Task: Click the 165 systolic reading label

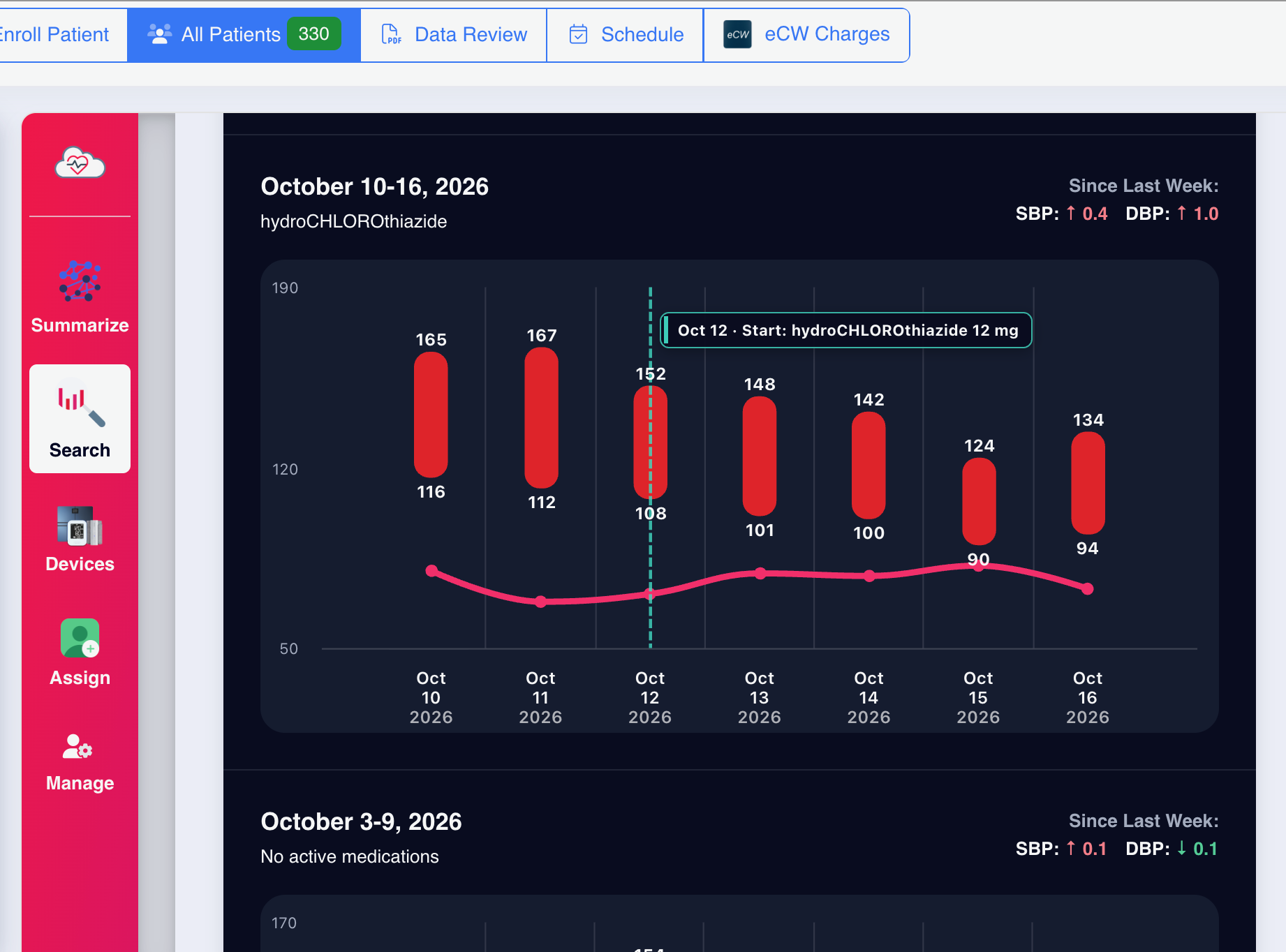Action: 431,340
